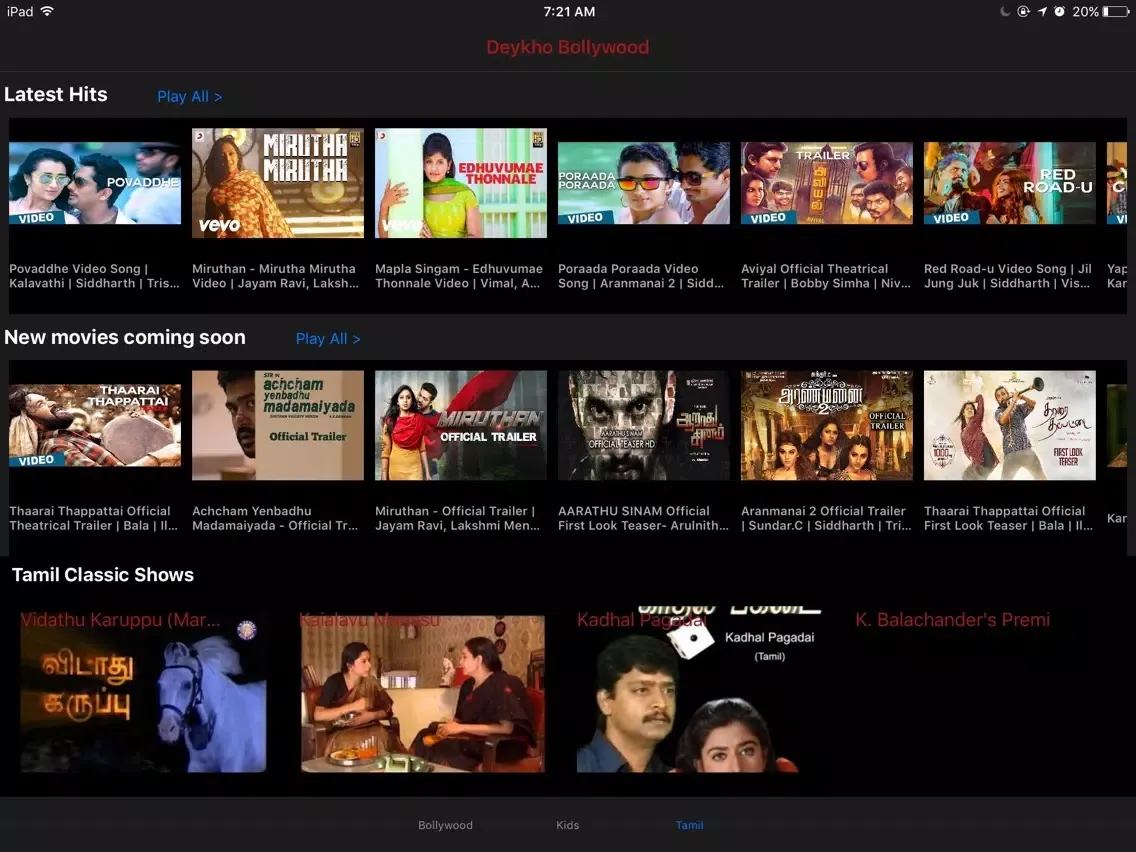Click 'Achcham Yenbadhu Madamaiyada - Official Tr...' text

click(275, 518)
